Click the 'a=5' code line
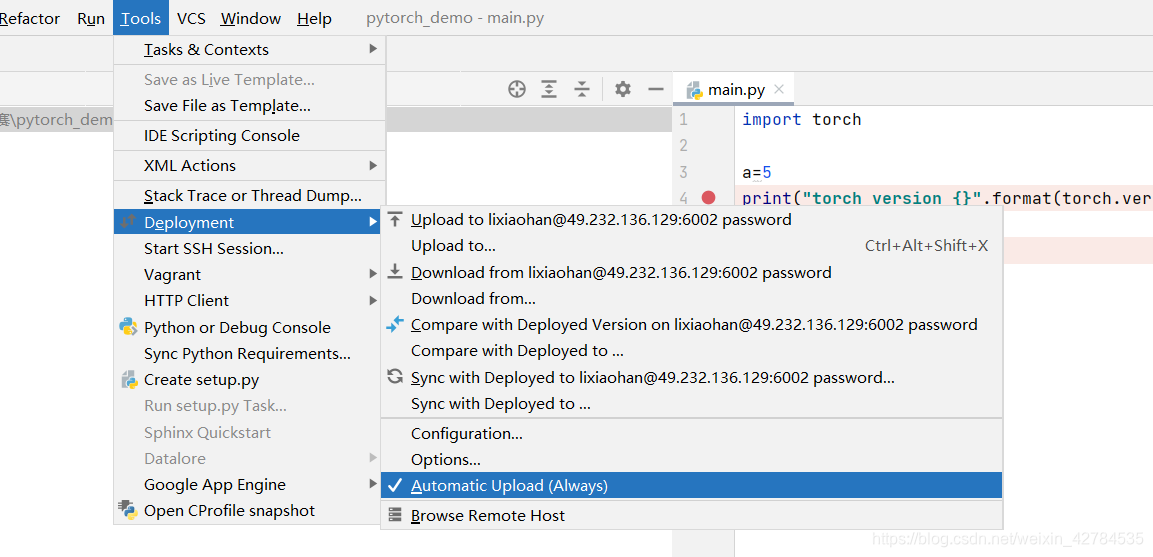This screenshot has width=1153, height=557. click(757, 173)
